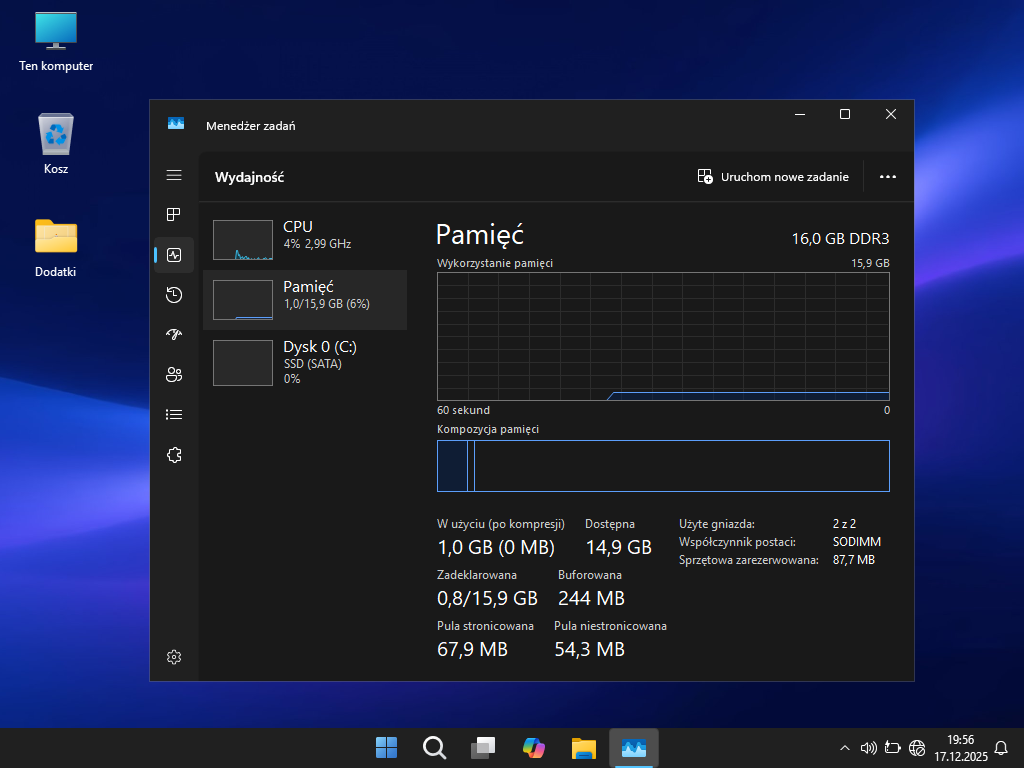
Task: Open the three-dots more options menu
Action: [x=887, y=177]
